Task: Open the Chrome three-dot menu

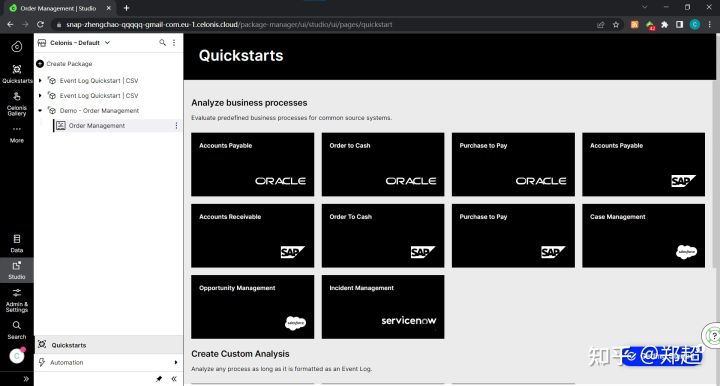Action: pyautogui.click(x=710, y=25)
